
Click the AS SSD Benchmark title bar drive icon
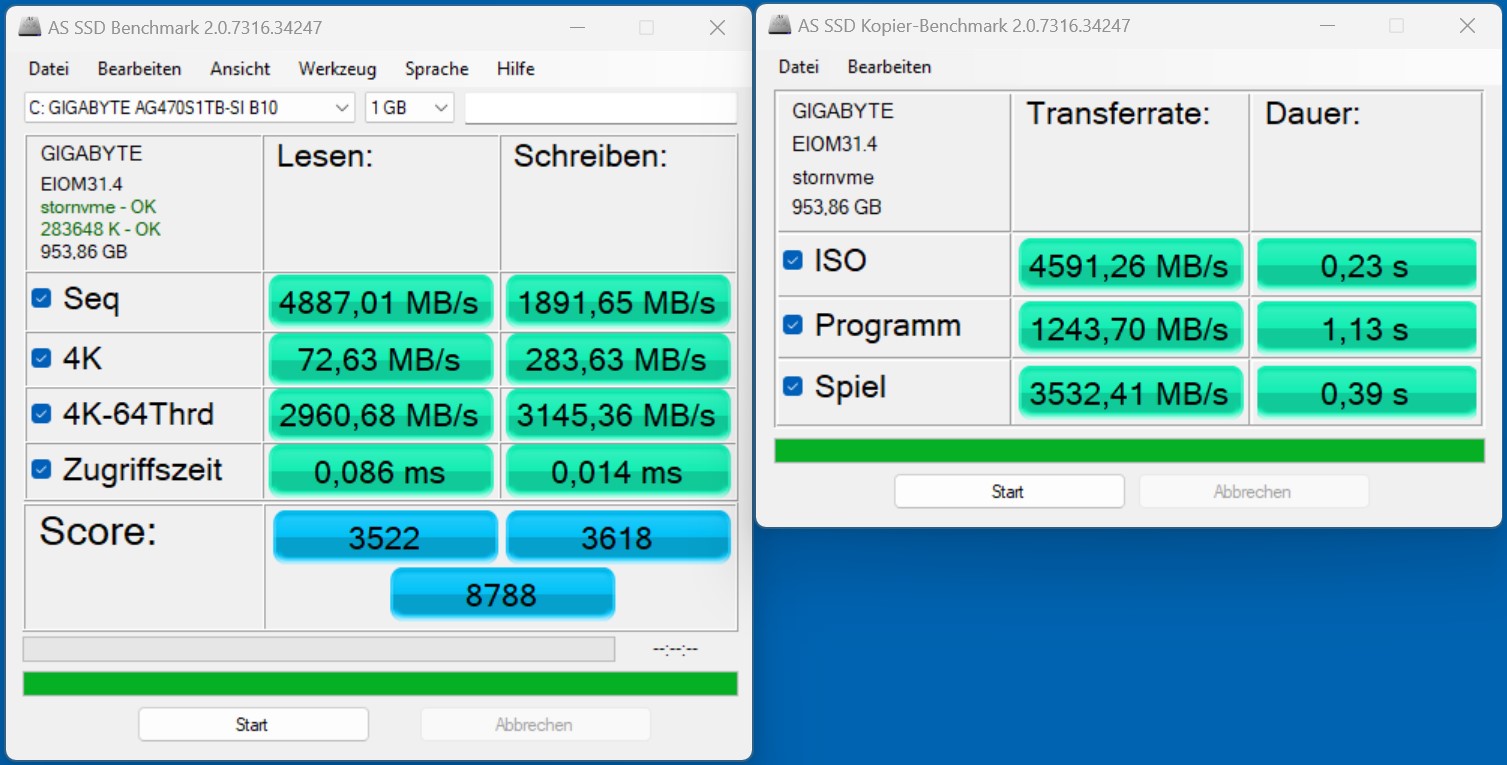[30, 27]
